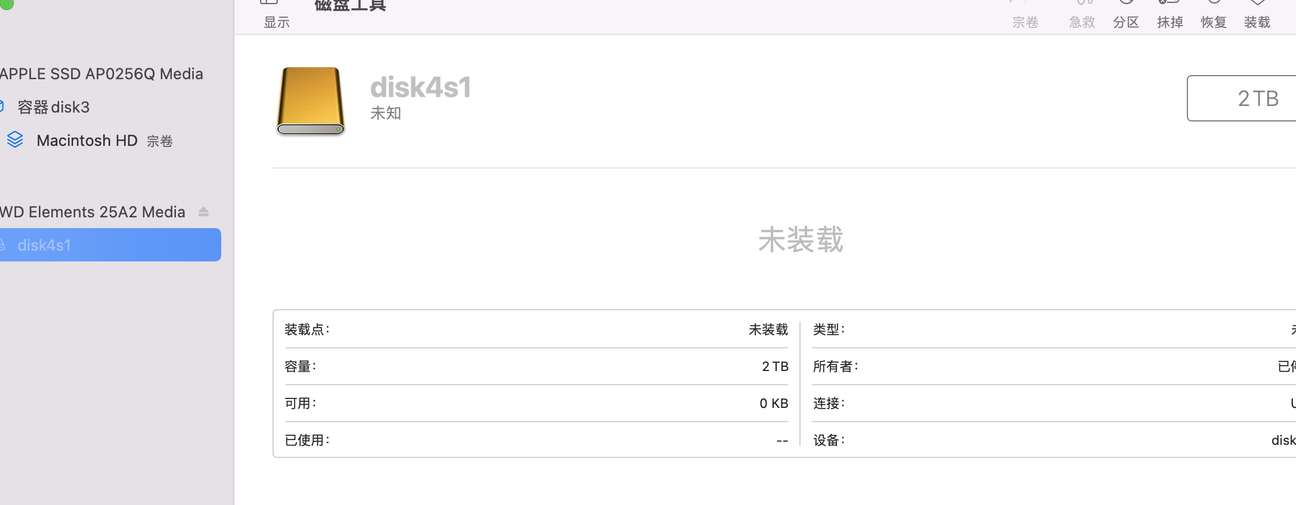Screen dimensions: 1296x505
Task: Eject the WD Elements 25A2 Media drive
Action: coord(204,212)
